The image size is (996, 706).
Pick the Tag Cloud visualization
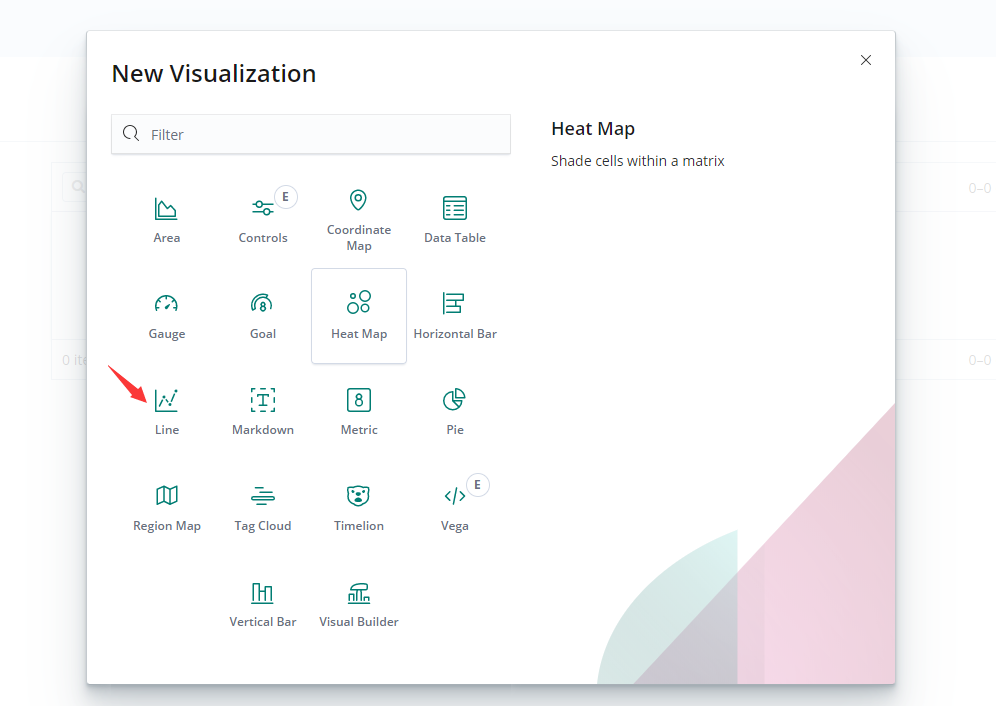pos(262,508)
